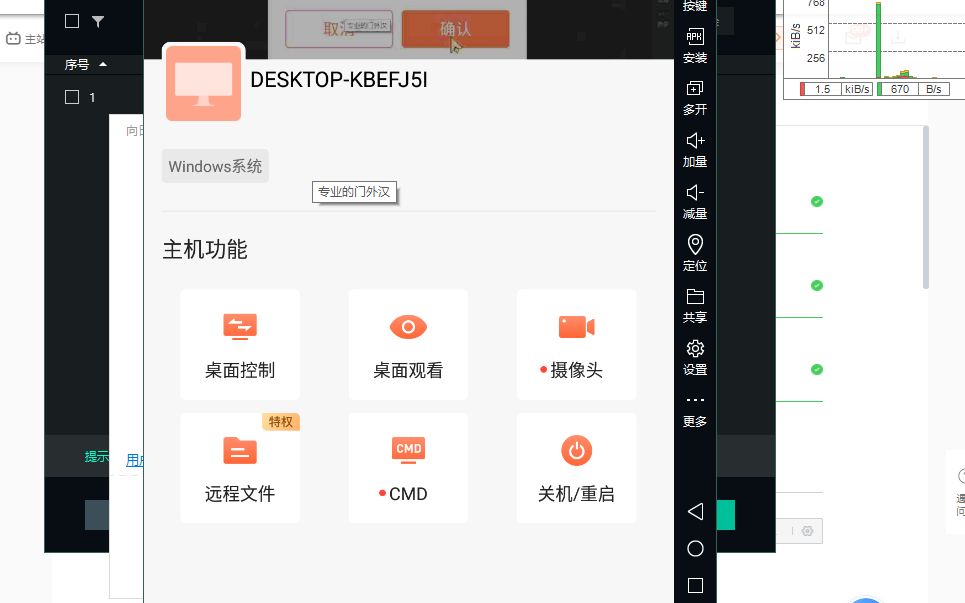Expand 更多 more options in sidebar

pos(694,410)
